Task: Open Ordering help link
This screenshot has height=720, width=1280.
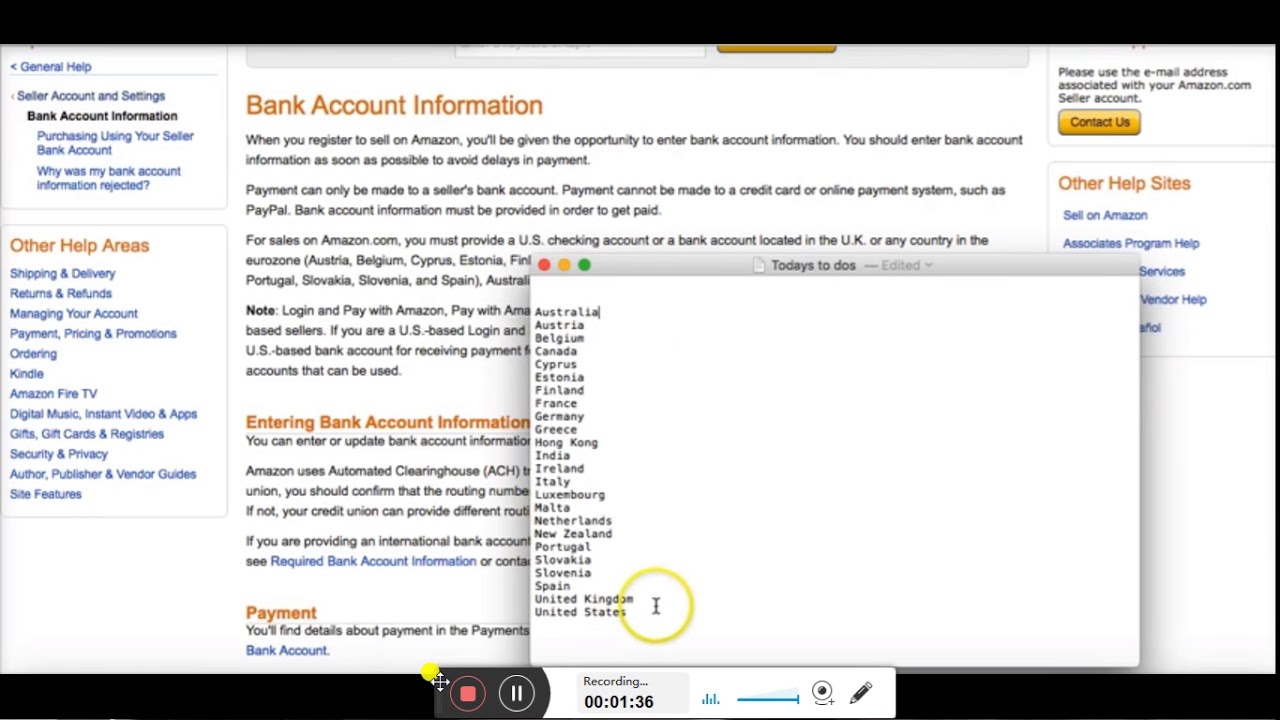Action: 33,354
